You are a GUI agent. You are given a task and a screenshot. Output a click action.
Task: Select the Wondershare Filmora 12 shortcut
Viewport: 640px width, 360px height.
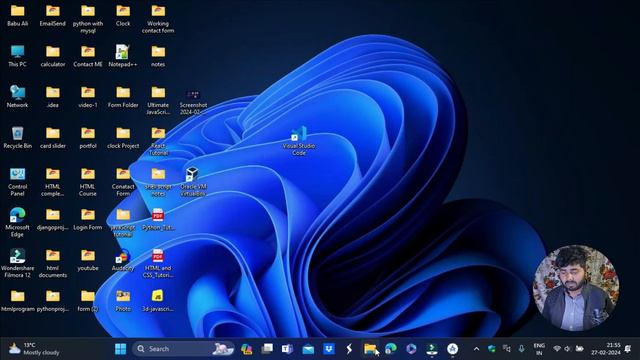click(17, 263)
